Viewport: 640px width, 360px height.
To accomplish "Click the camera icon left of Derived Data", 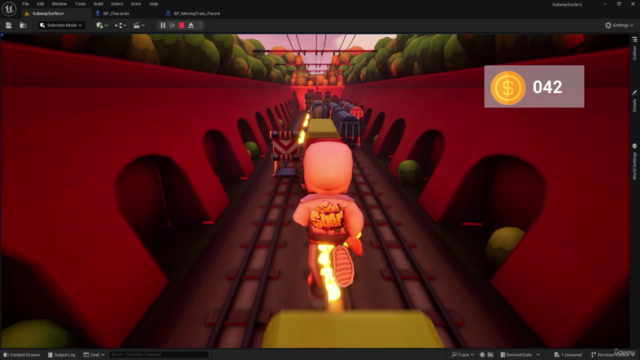I will (x=490, y=355).
